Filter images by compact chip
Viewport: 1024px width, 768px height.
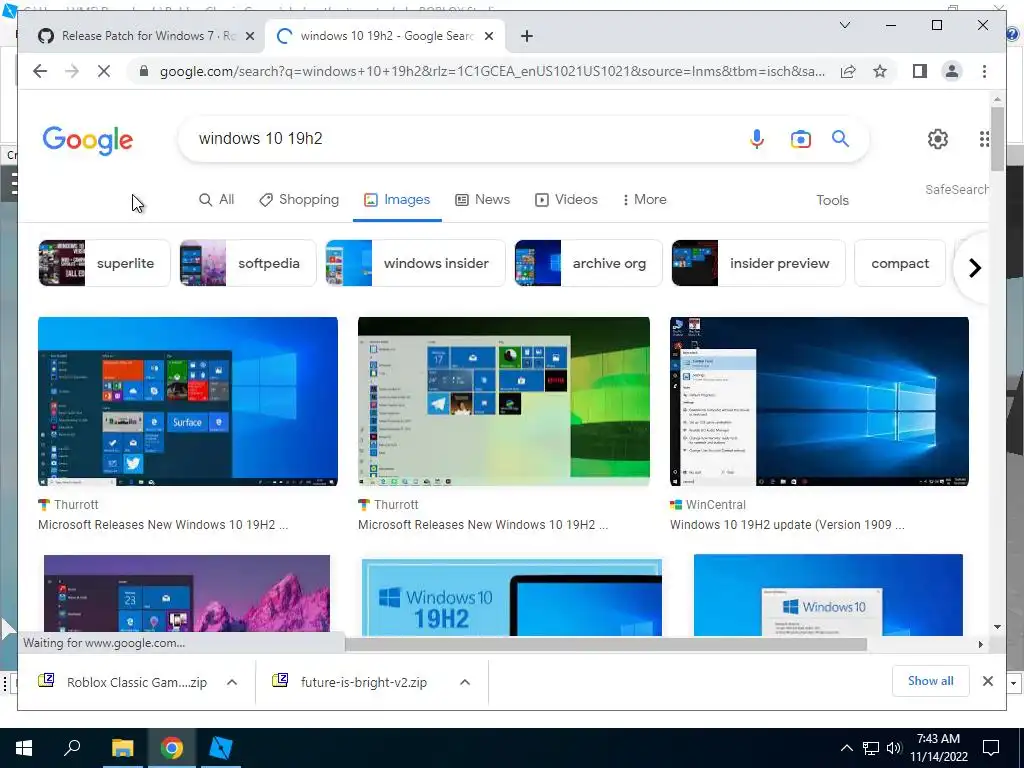[900, 263]
